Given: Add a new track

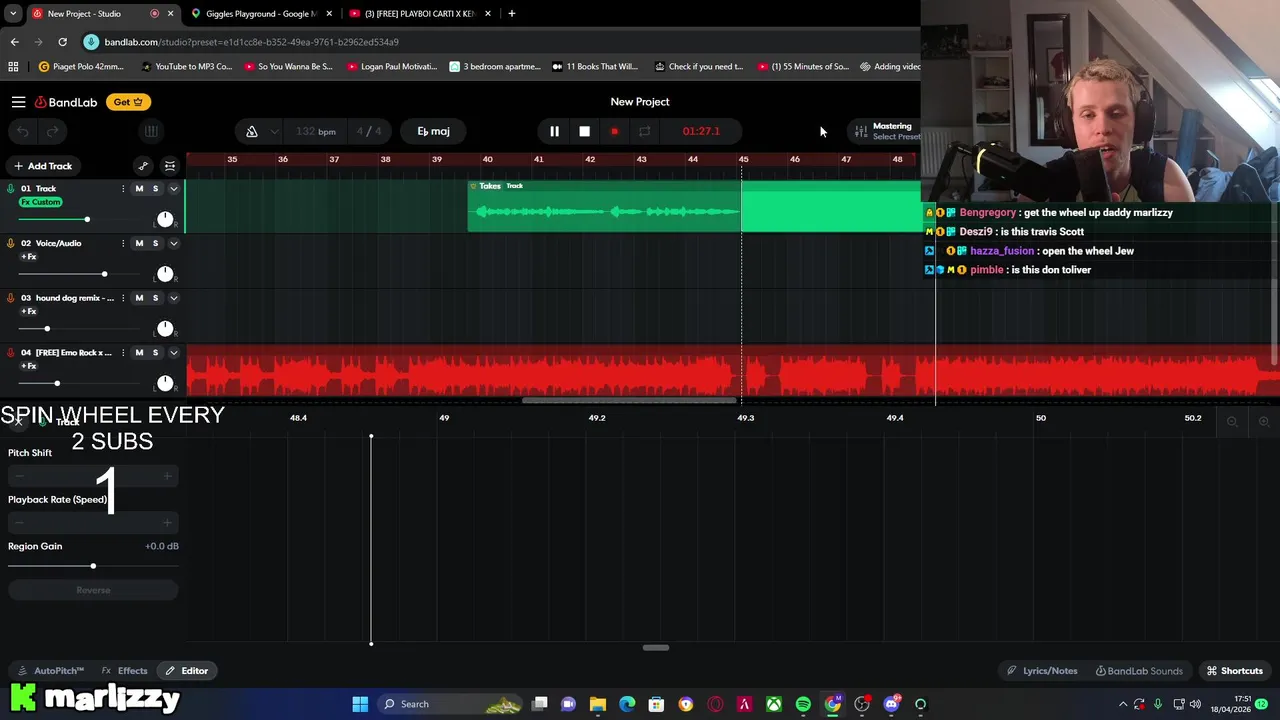Looking at the screenshot, I should tap(42, 166).
